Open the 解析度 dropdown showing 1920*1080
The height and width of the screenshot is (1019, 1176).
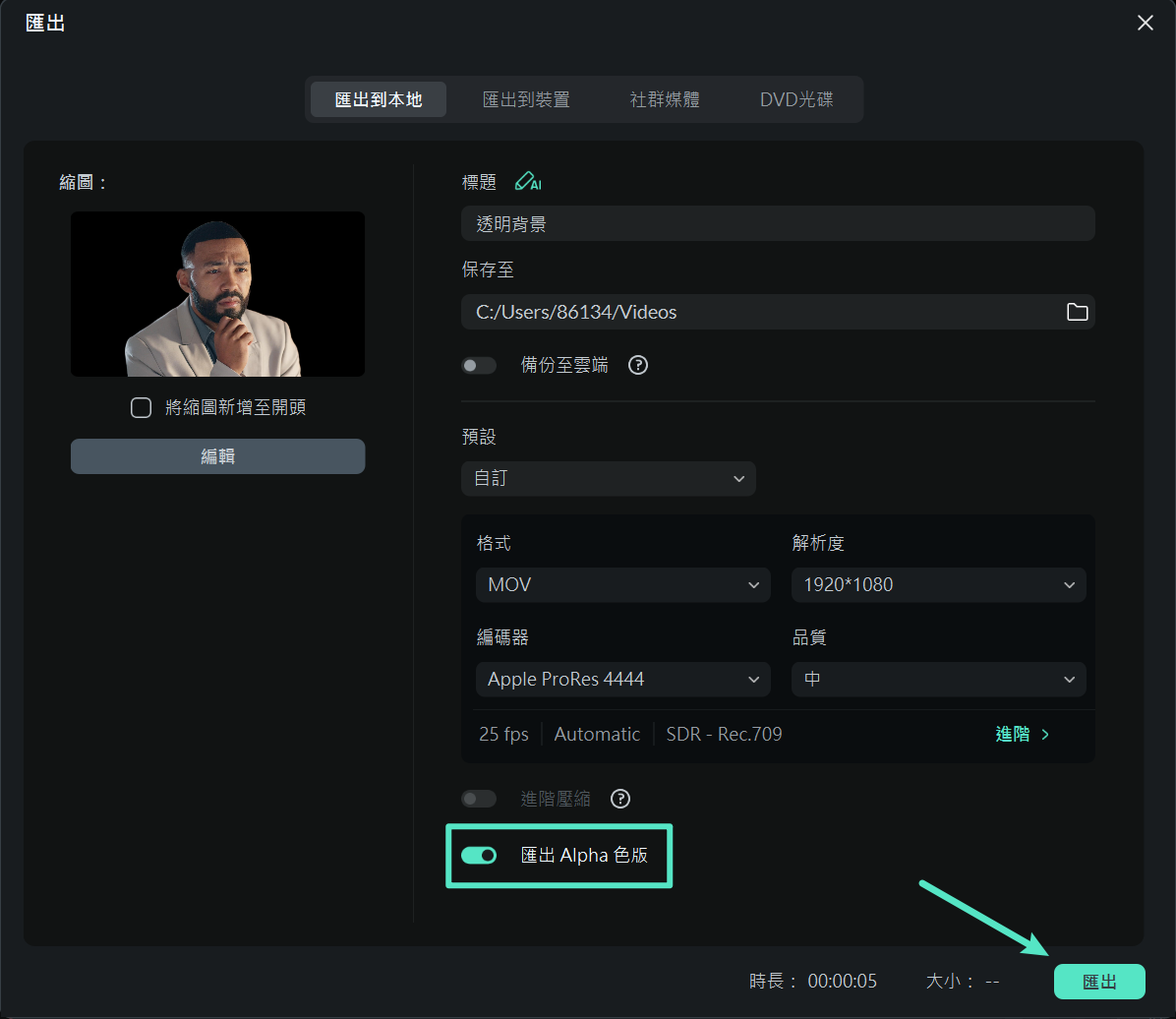click(x=938, y=585)
